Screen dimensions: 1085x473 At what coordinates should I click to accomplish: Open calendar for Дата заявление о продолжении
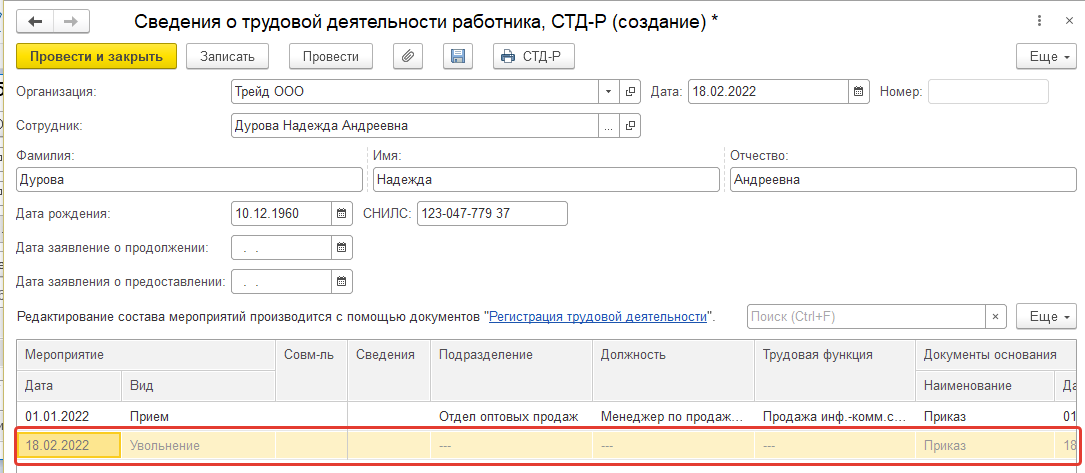tap(341, 248)
